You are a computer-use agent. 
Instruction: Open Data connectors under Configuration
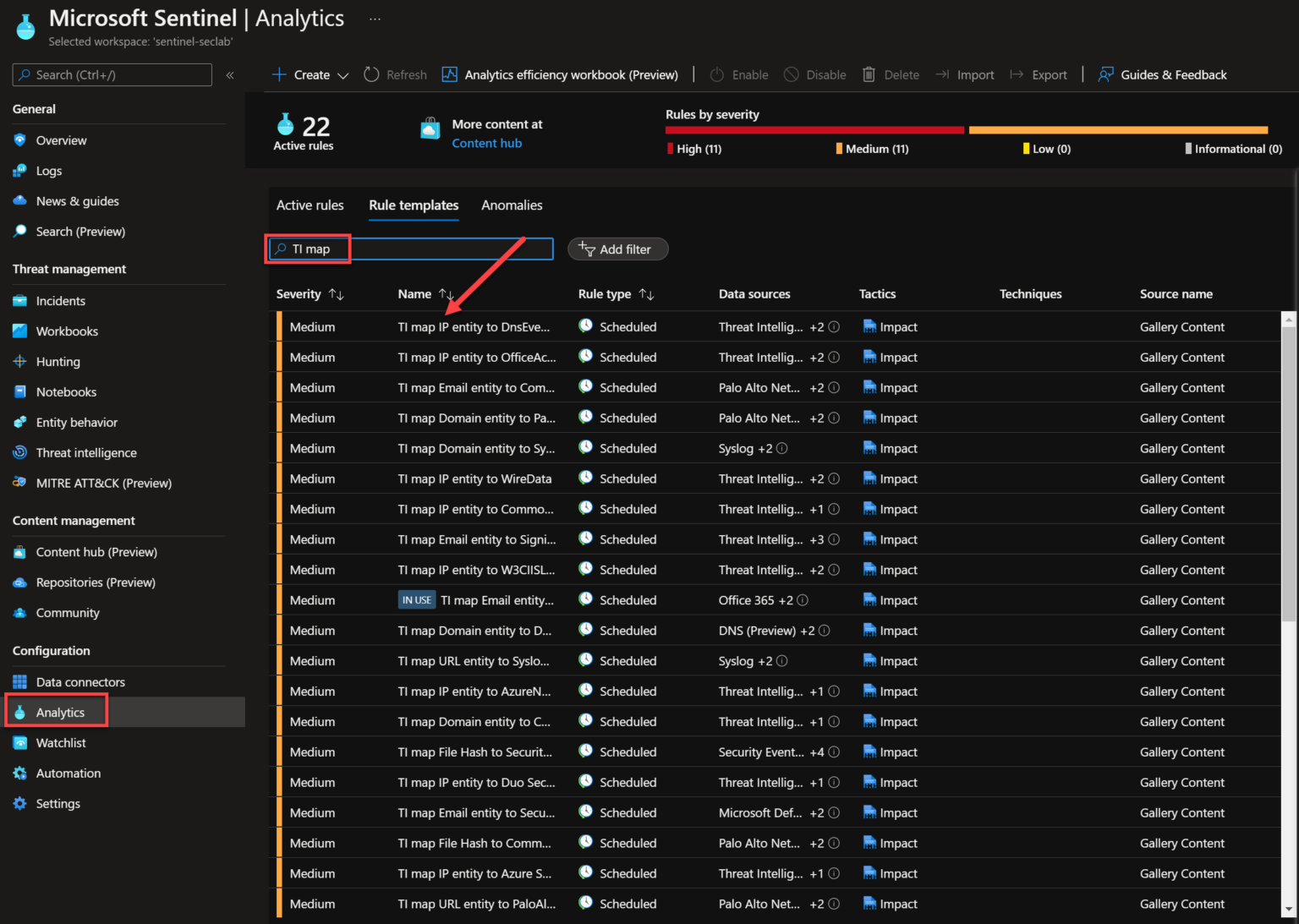[79, 681]
